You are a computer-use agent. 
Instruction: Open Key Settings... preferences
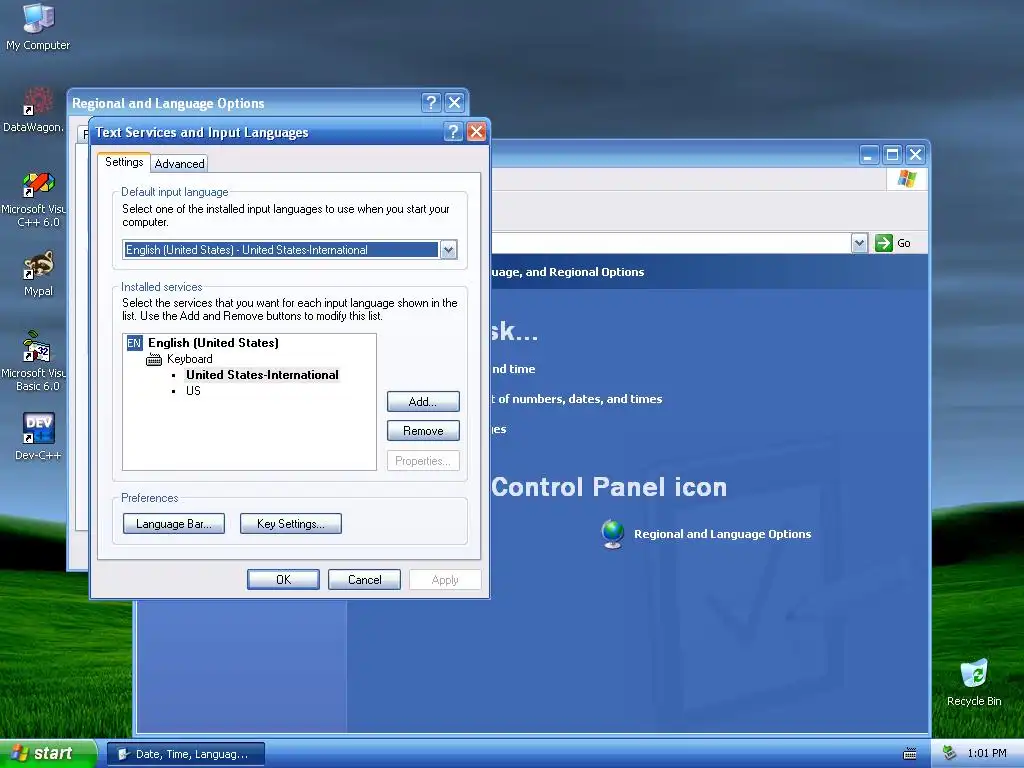pos(291,524)
